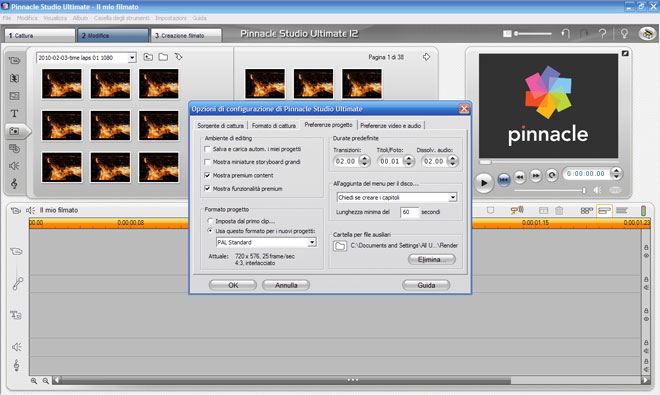Open the Titles tab with T icon

tap(14, 113)
